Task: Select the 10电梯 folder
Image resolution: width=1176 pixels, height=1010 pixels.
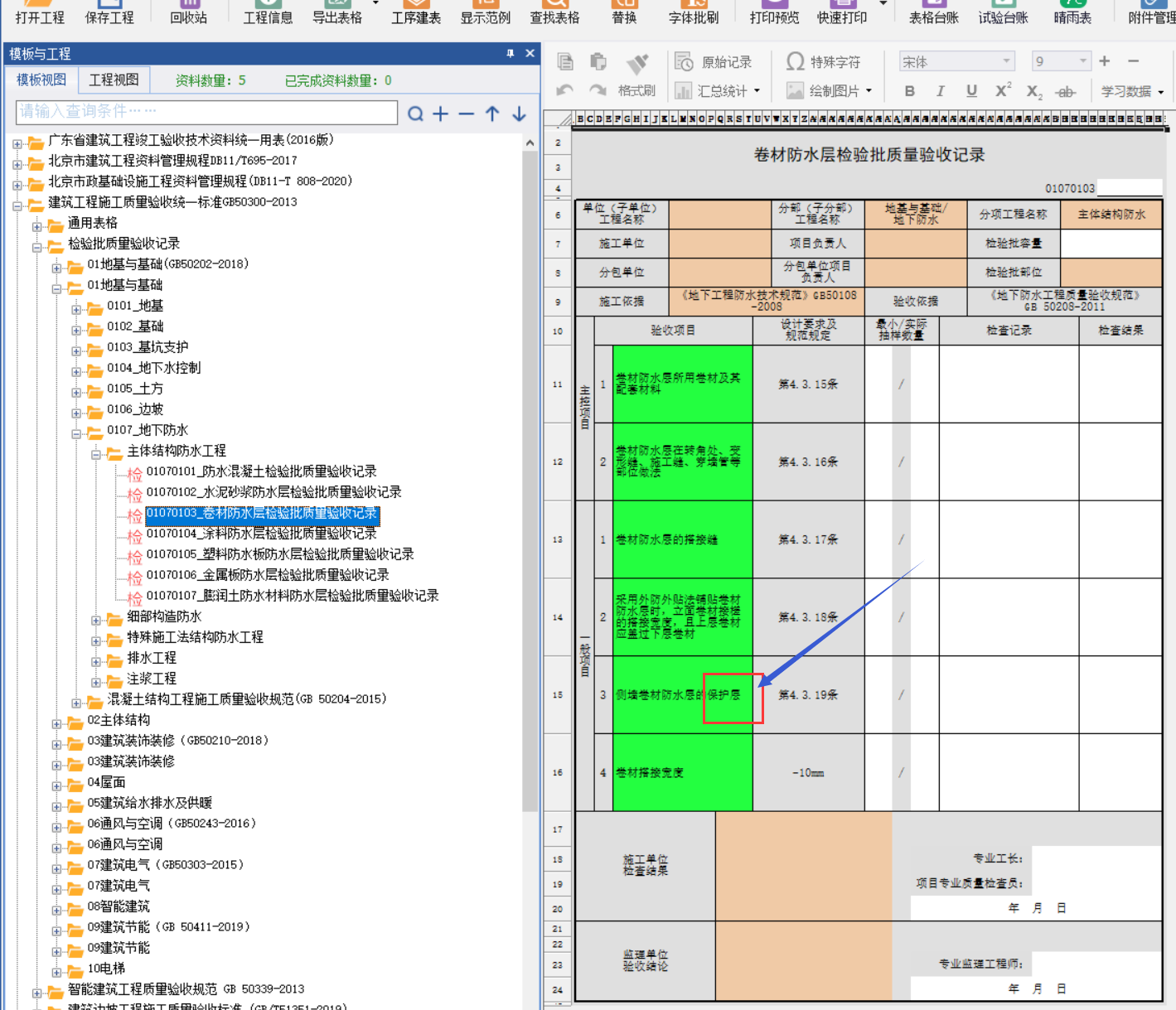Action: click(106, 969)
